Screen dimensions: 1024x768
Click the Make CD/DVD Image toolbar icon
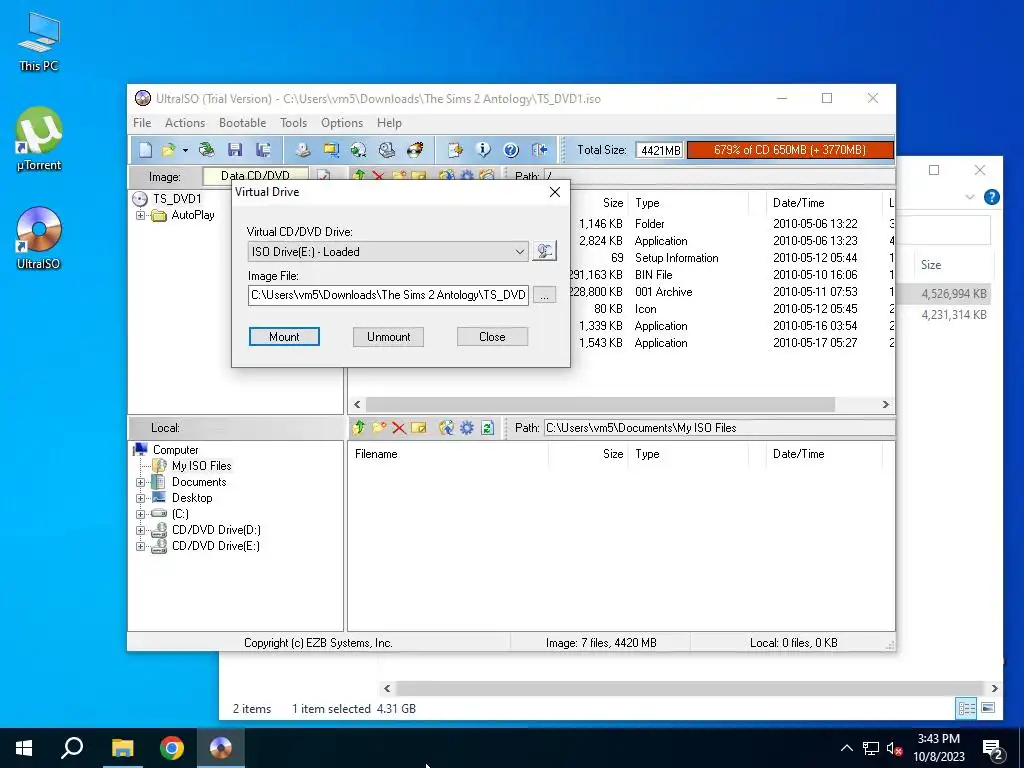[x=302, y=150]
